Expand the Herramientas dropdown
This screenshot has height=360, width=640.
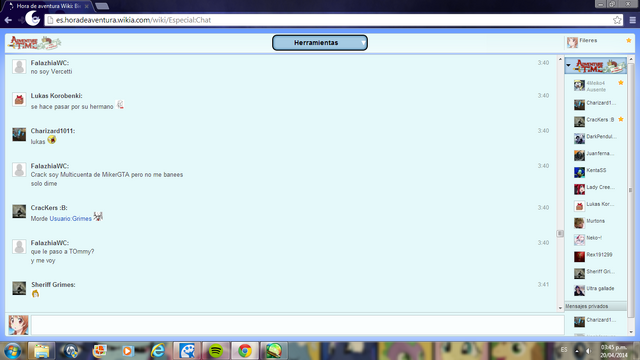coord(320,42)
